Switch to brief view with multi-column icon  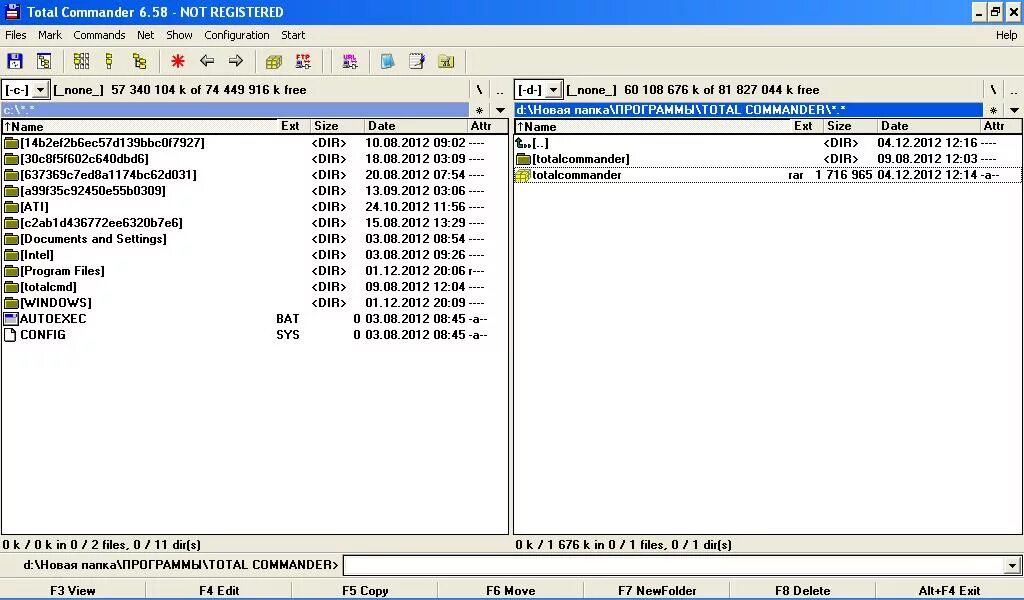click(x=81, y=61)
